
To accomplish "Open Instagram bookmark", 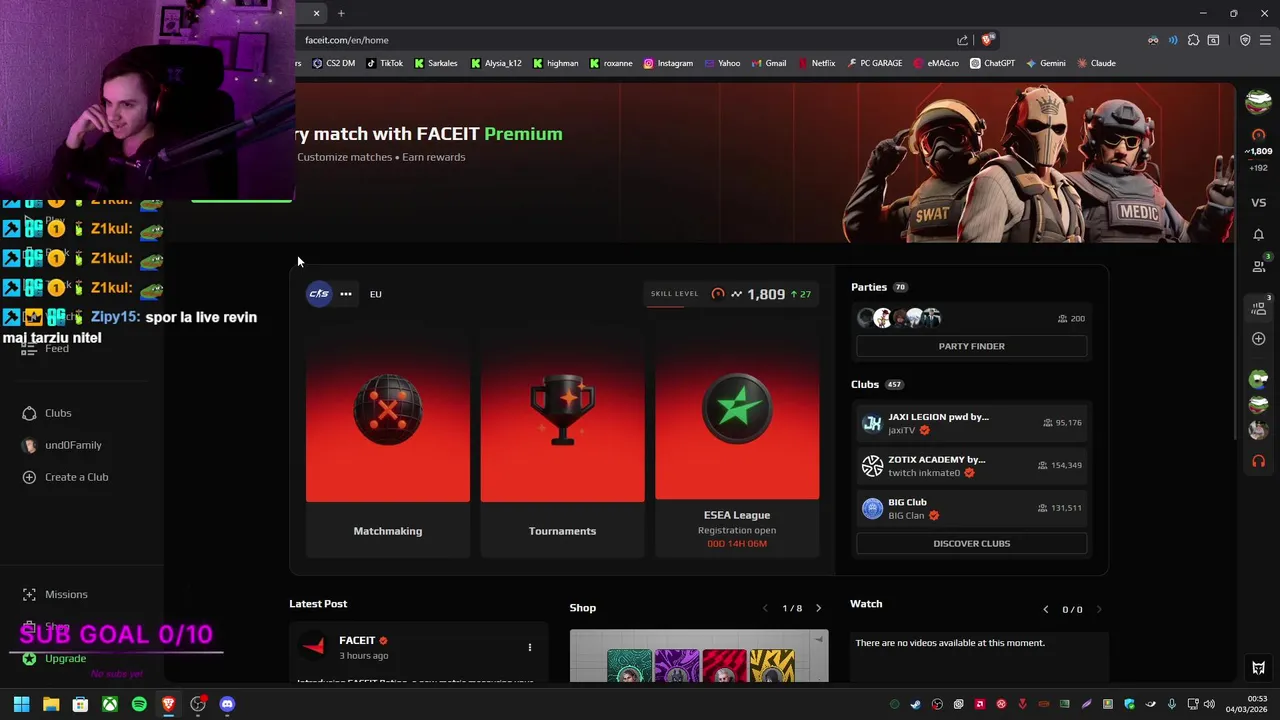I will tap(668, 63).
